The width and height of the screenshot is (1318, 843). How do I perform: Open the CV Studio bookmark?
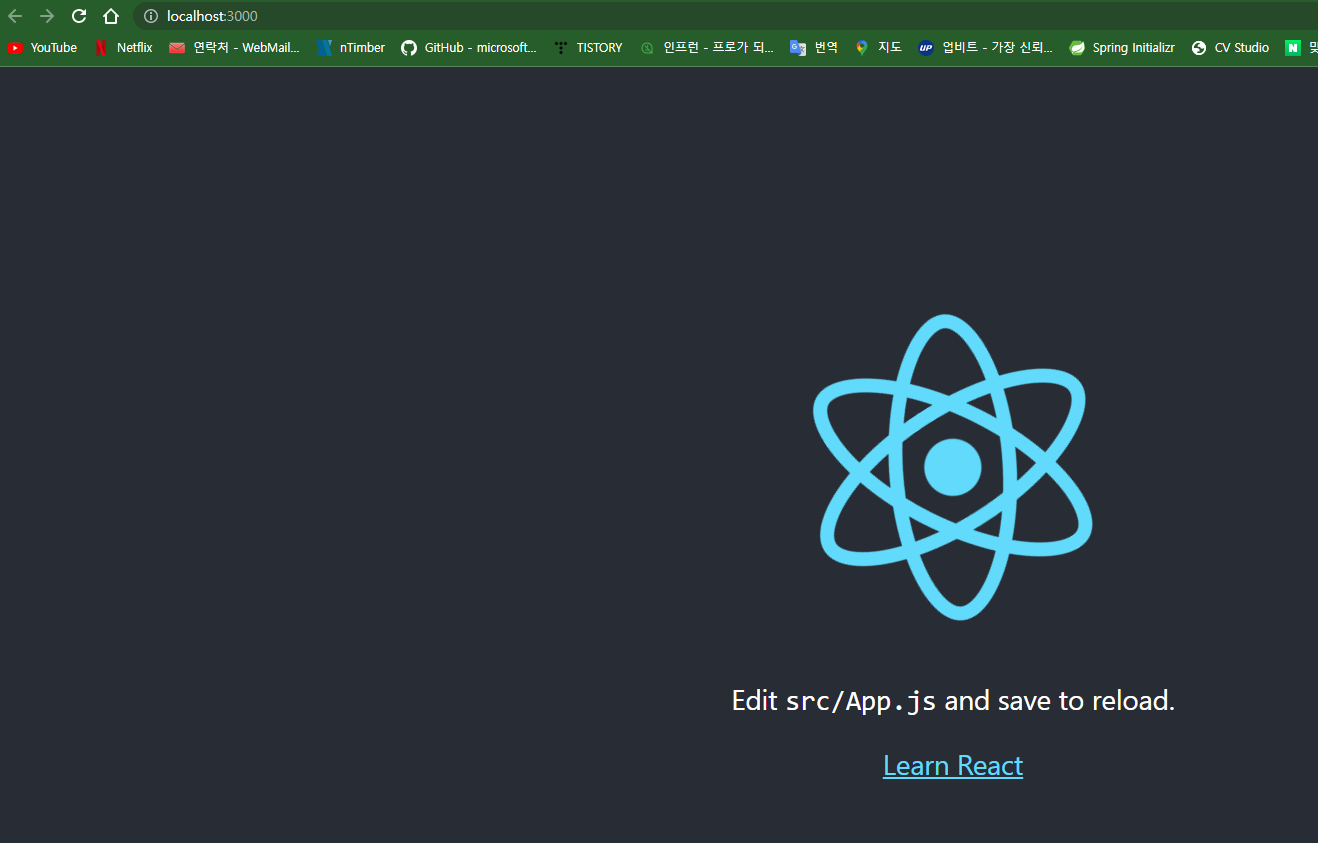(x=1230, y=47)
